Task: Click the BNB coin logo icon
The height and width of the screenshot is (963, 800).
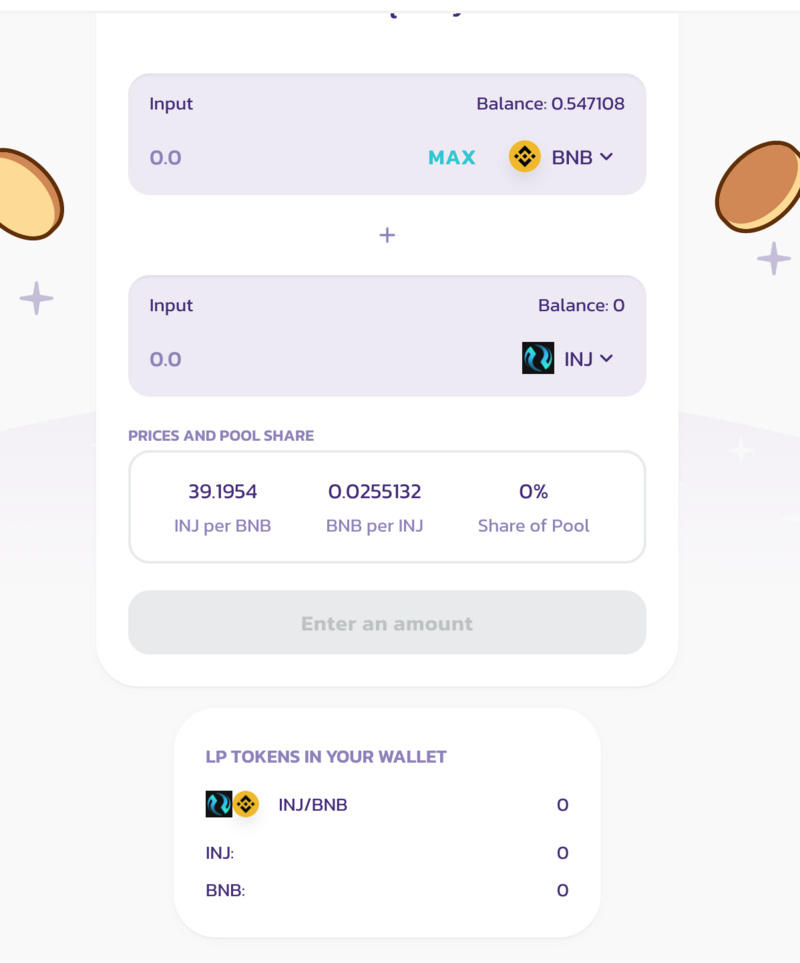Action: point(525,157)
